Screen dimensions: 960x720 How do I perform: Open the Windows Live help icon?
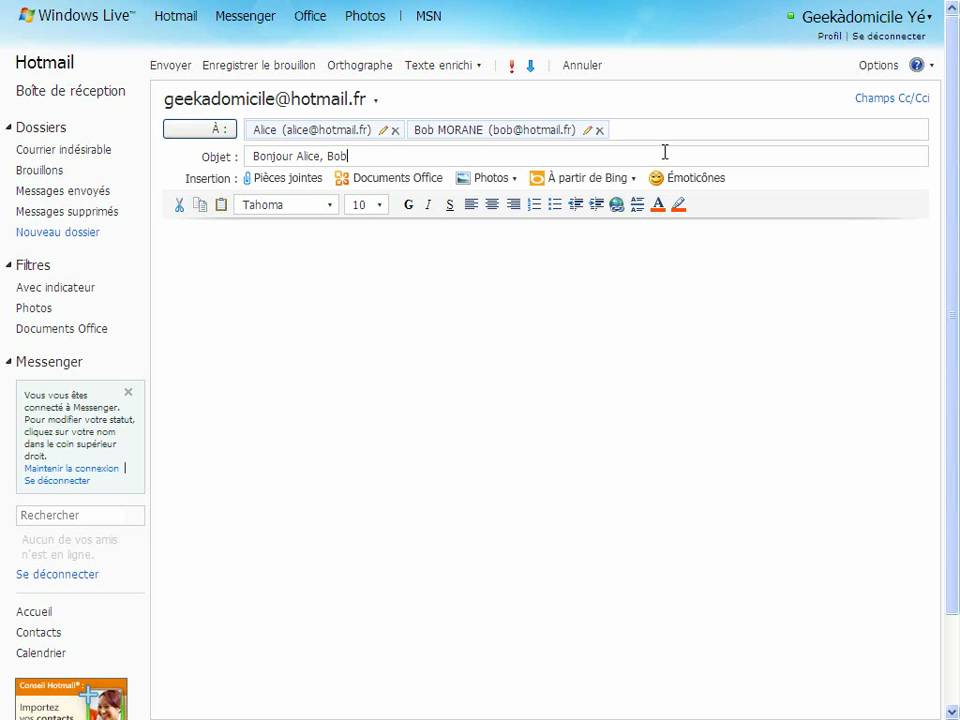[x=916, y=65]
